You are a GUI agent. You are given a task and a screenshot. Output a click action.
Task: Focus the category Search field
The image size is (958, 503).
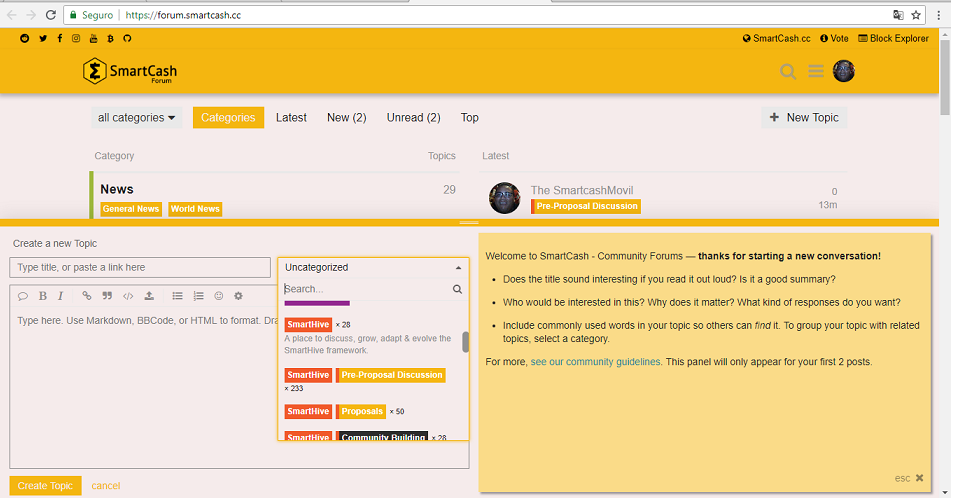tap(367, 289)
